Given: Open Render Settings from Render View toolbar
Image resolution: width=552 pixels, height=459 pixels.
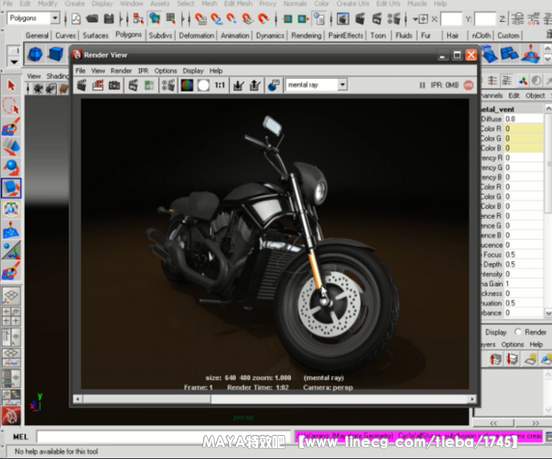Looking at the screenshot, I should pyautogui.click(x=168, y=85).
